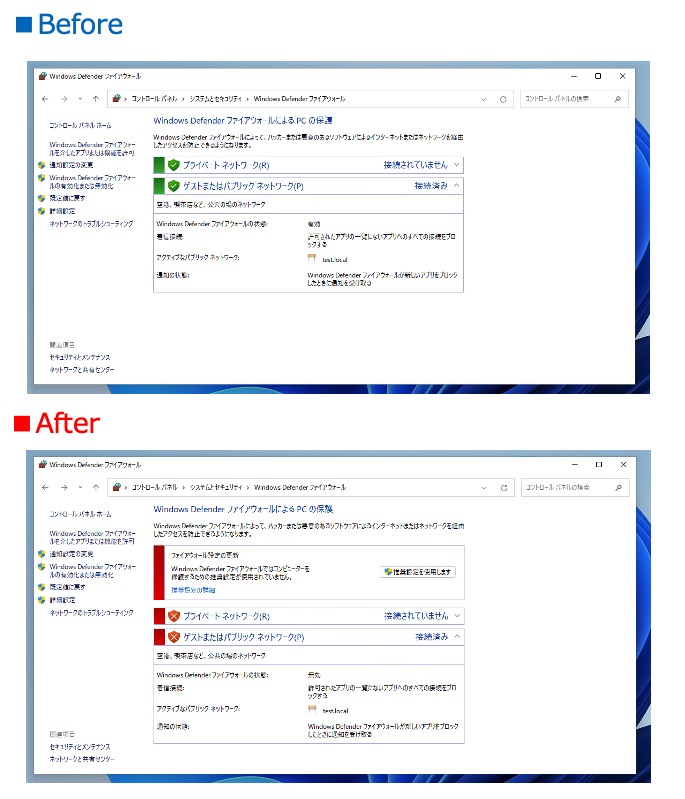Open address history dropdown in Before window
685x799 pixels.
(483, 99)
